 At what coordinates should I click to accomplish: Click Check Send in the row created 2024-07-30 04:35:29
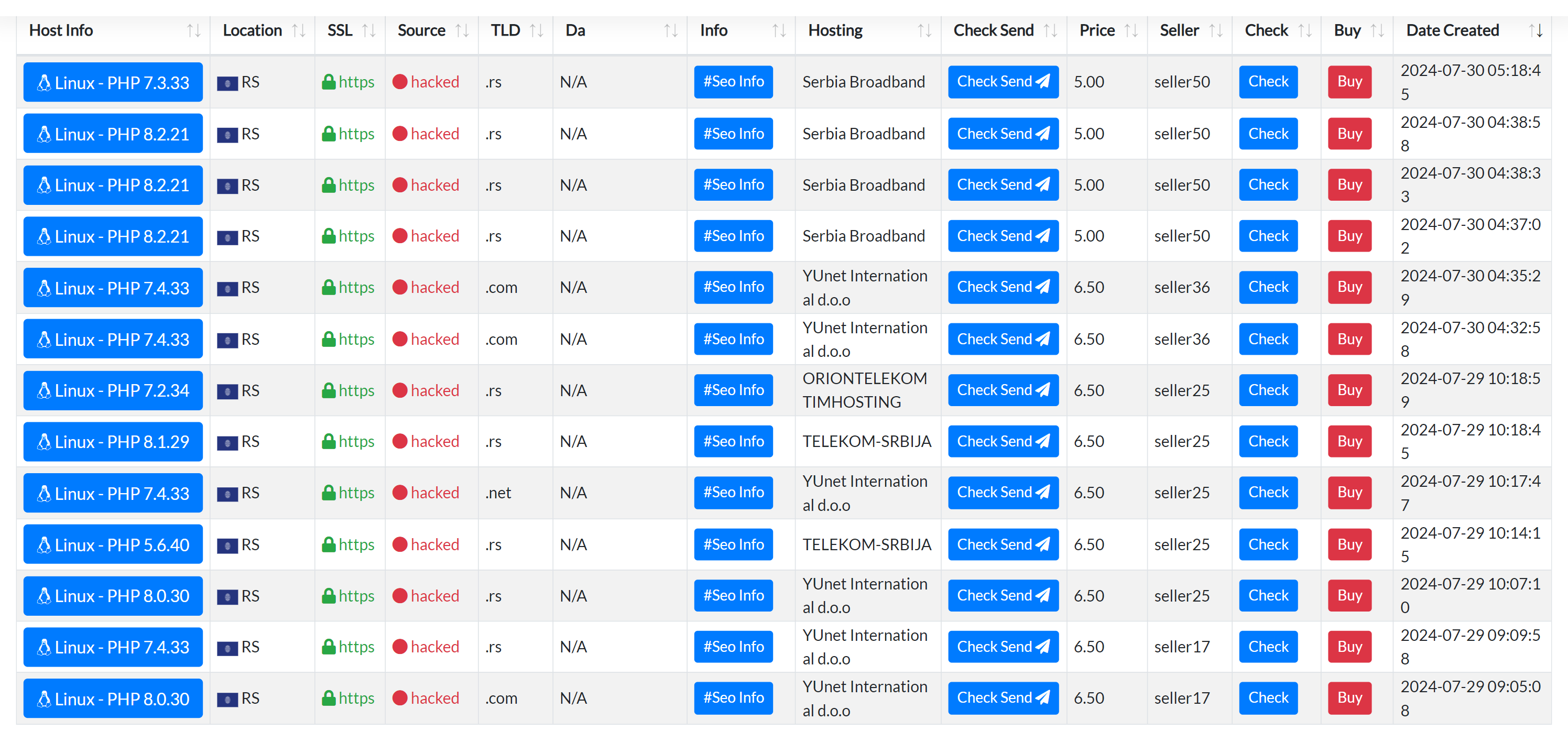[1003, 287]
